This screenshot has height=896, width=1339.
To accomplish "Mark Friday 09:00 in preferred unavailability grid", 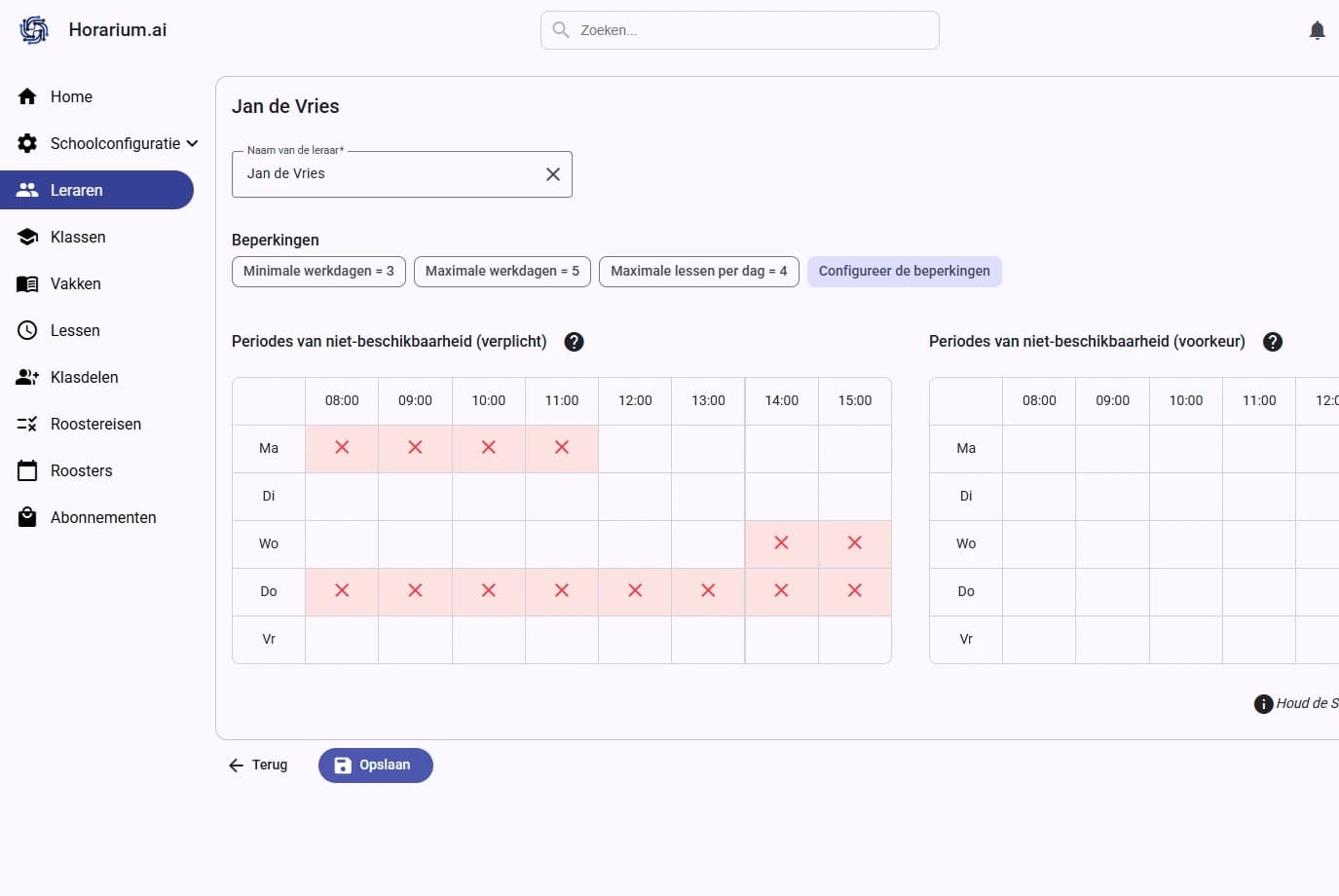I will [1112, 639].
